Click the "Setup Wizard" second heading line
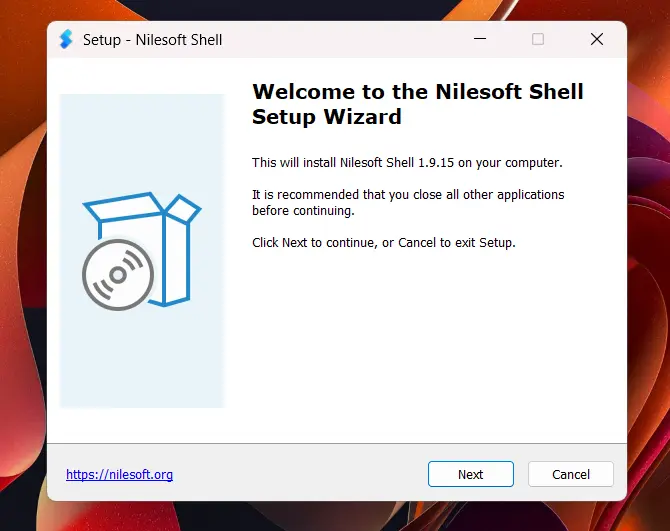670x531 pixels. coord(327,117)
